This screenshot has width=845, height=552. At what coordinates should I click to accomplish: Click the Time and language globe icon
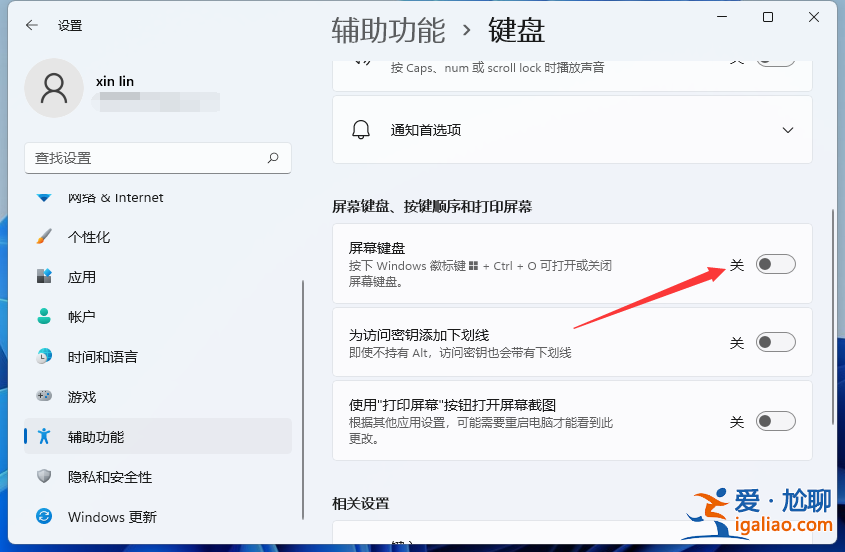click(x=44, y=356)
